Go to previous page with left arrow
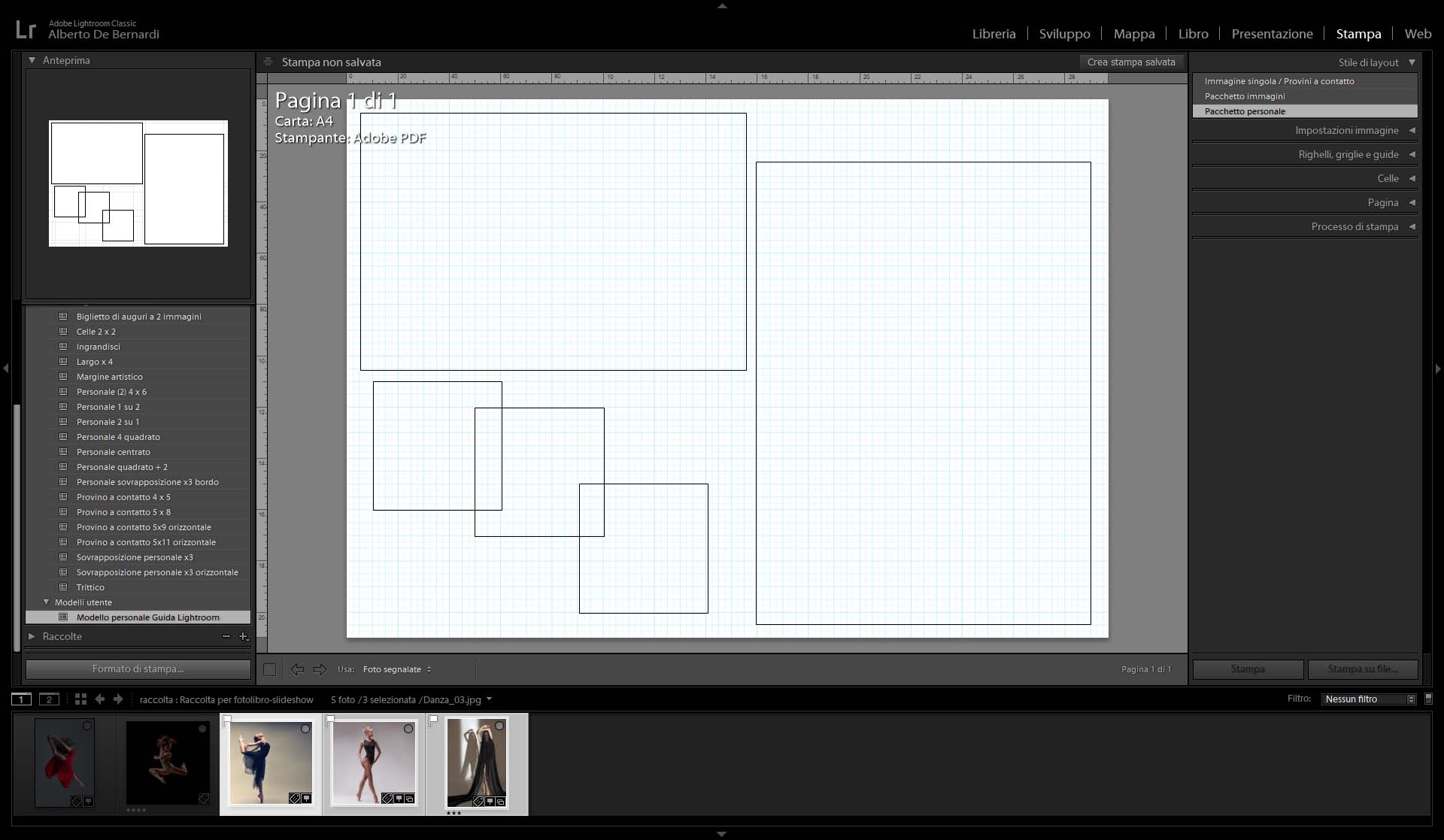Screen dimensions: 1444x840 (x=298, y=669)
